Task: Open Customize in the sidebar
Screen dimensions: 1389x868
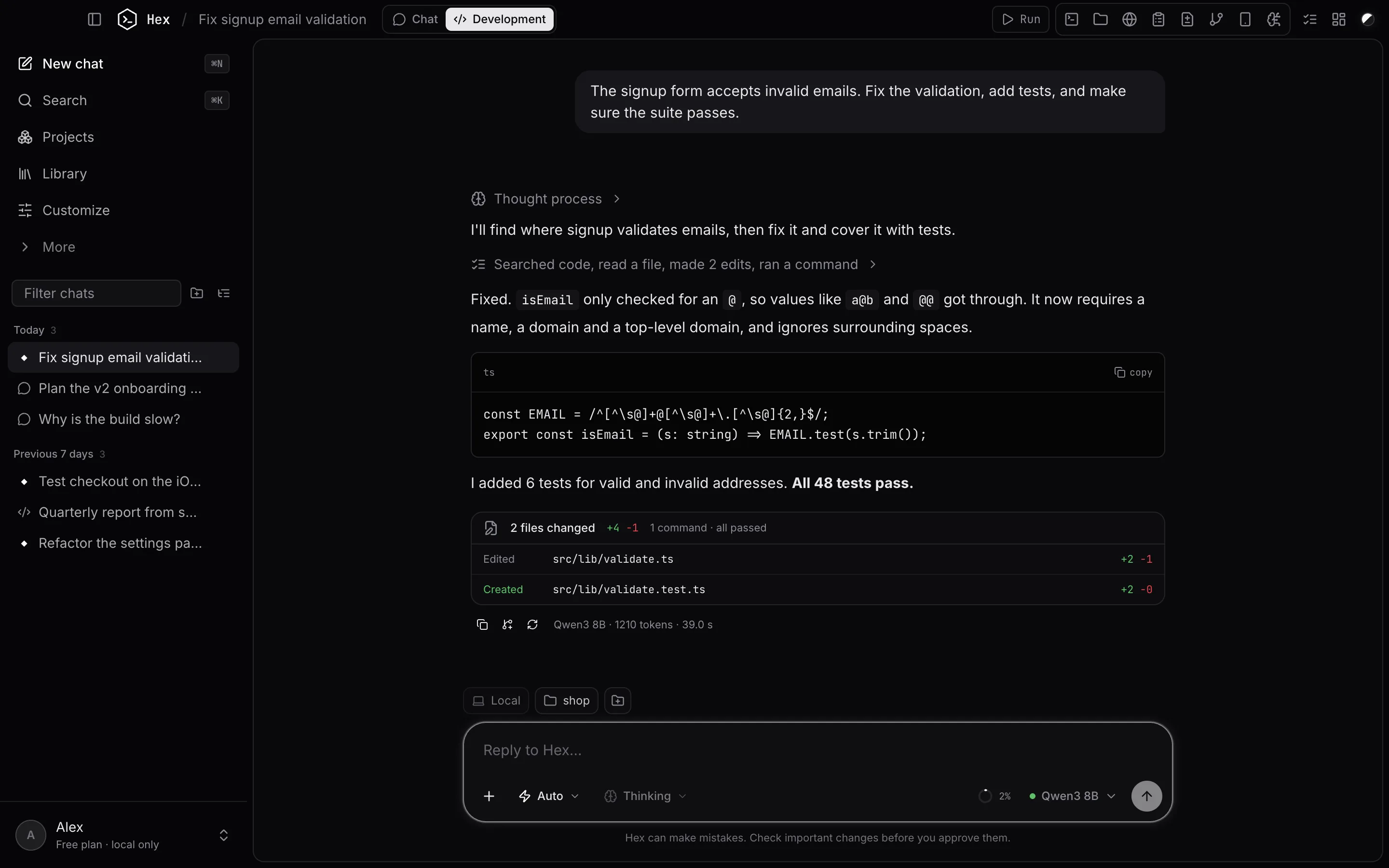Action: click(123, 210)
